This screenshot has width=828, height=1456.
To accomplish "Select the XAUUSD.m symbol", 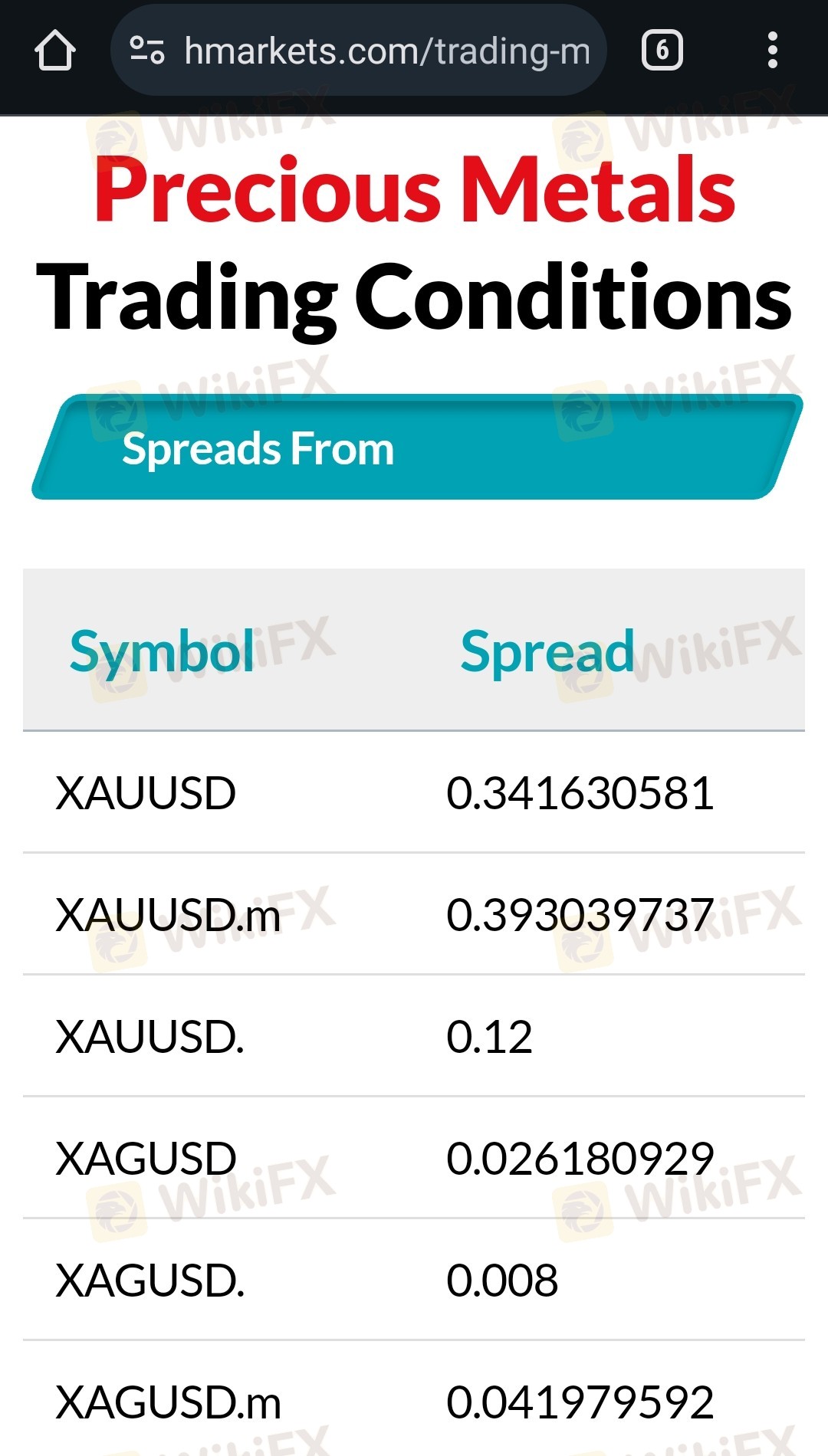I will 168,914.
